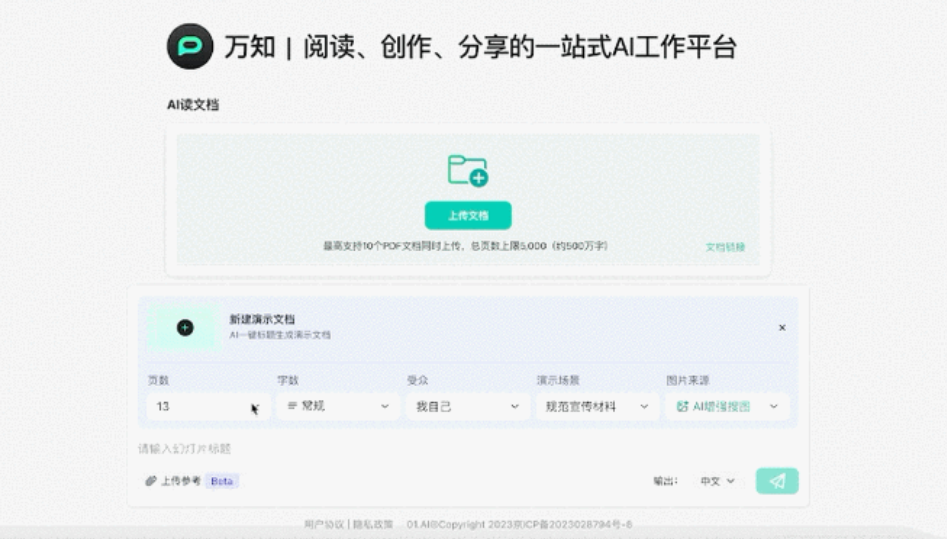947x539 pixels.
Task: Click the plus icon for new presentation
Action: point(185,328)
